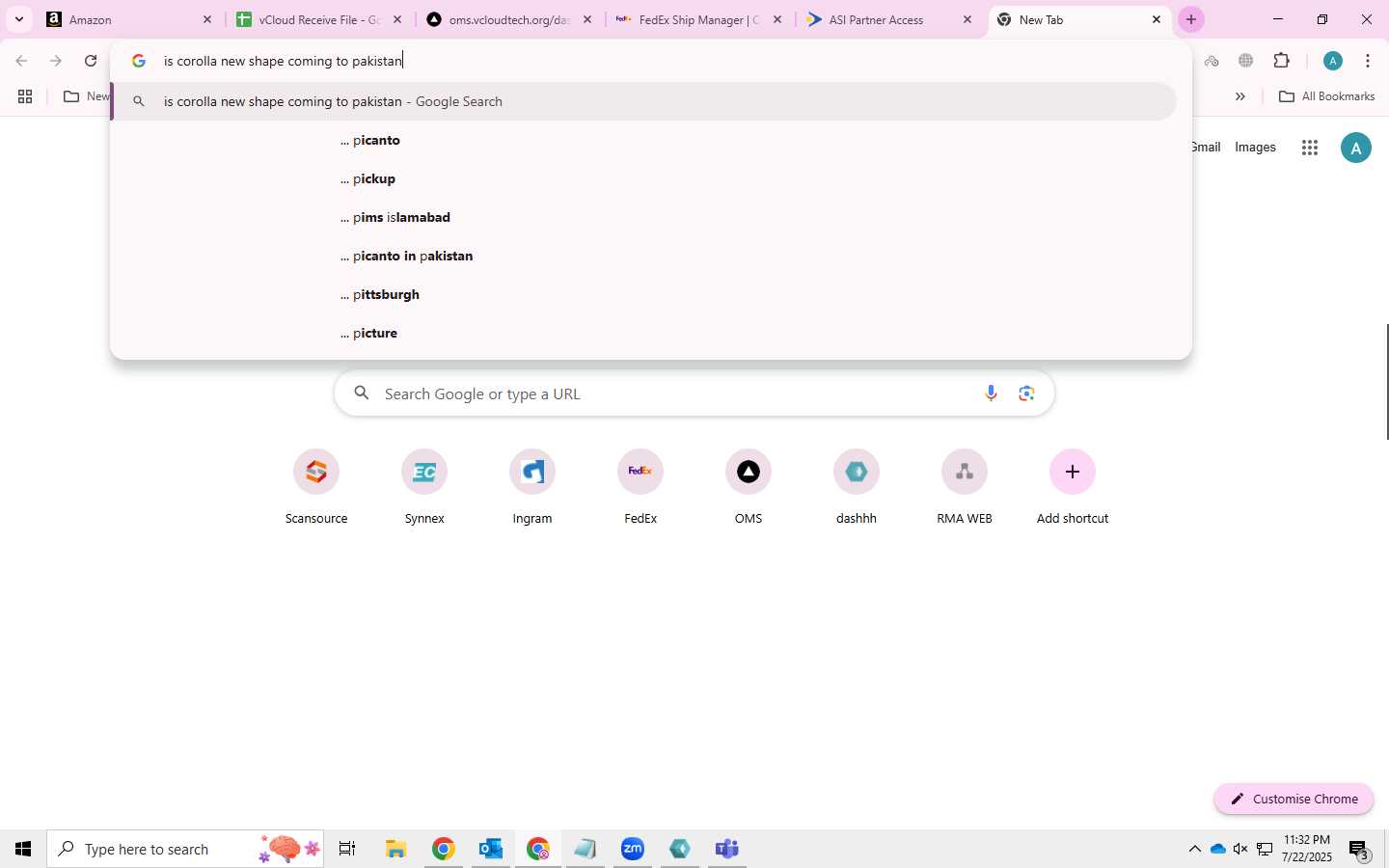Focus the Windows taskbar search box

coord(185,849)
